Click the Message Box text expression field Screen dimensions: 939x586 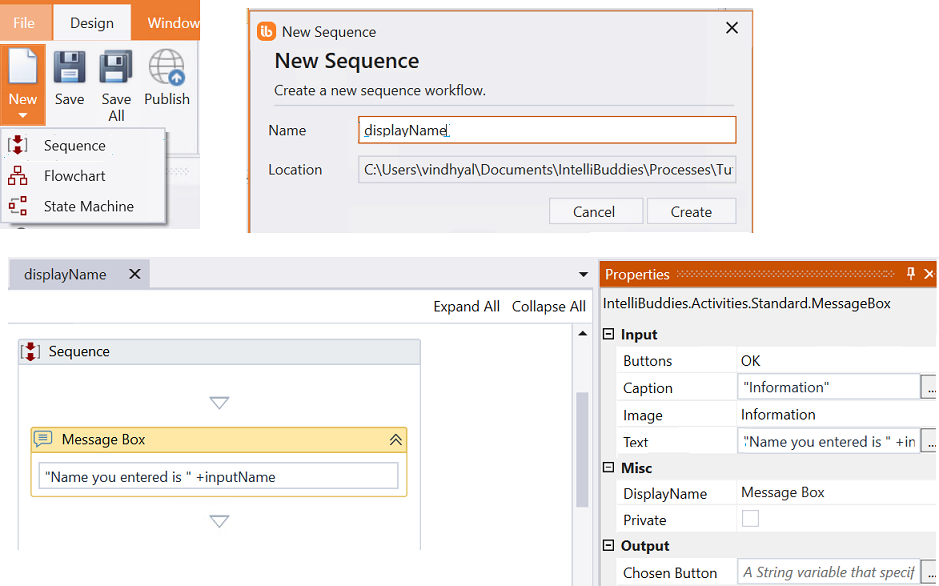219,476
